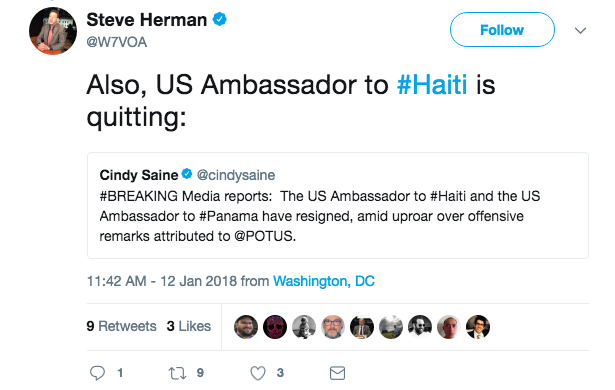View the 9 Retweets list
Screen dimensions: 615x390
click(122, 326)
